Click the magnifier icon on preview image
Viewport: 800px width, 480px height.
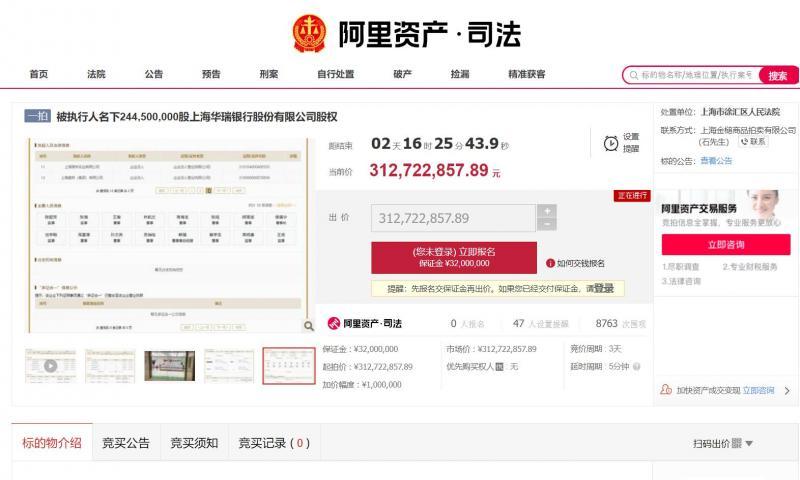[309, 325]
